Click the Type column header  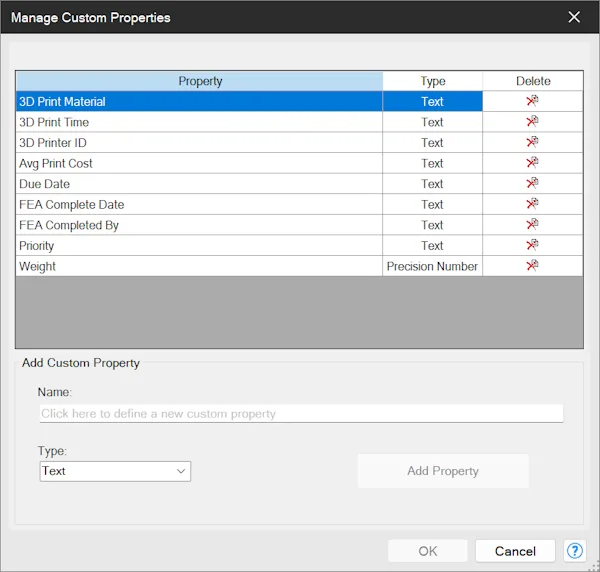(x=433, y=81)
